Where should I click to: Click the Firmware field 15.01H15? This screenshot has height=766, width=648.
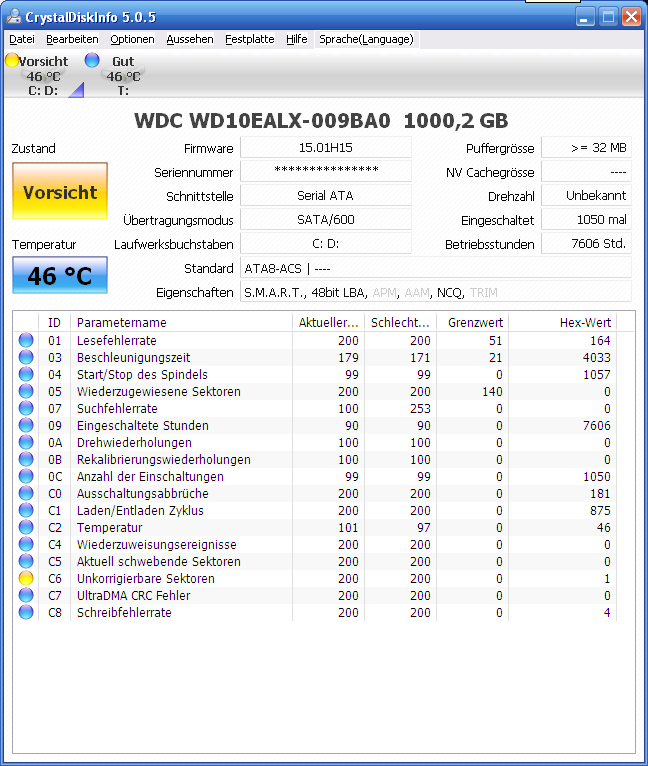325,148
